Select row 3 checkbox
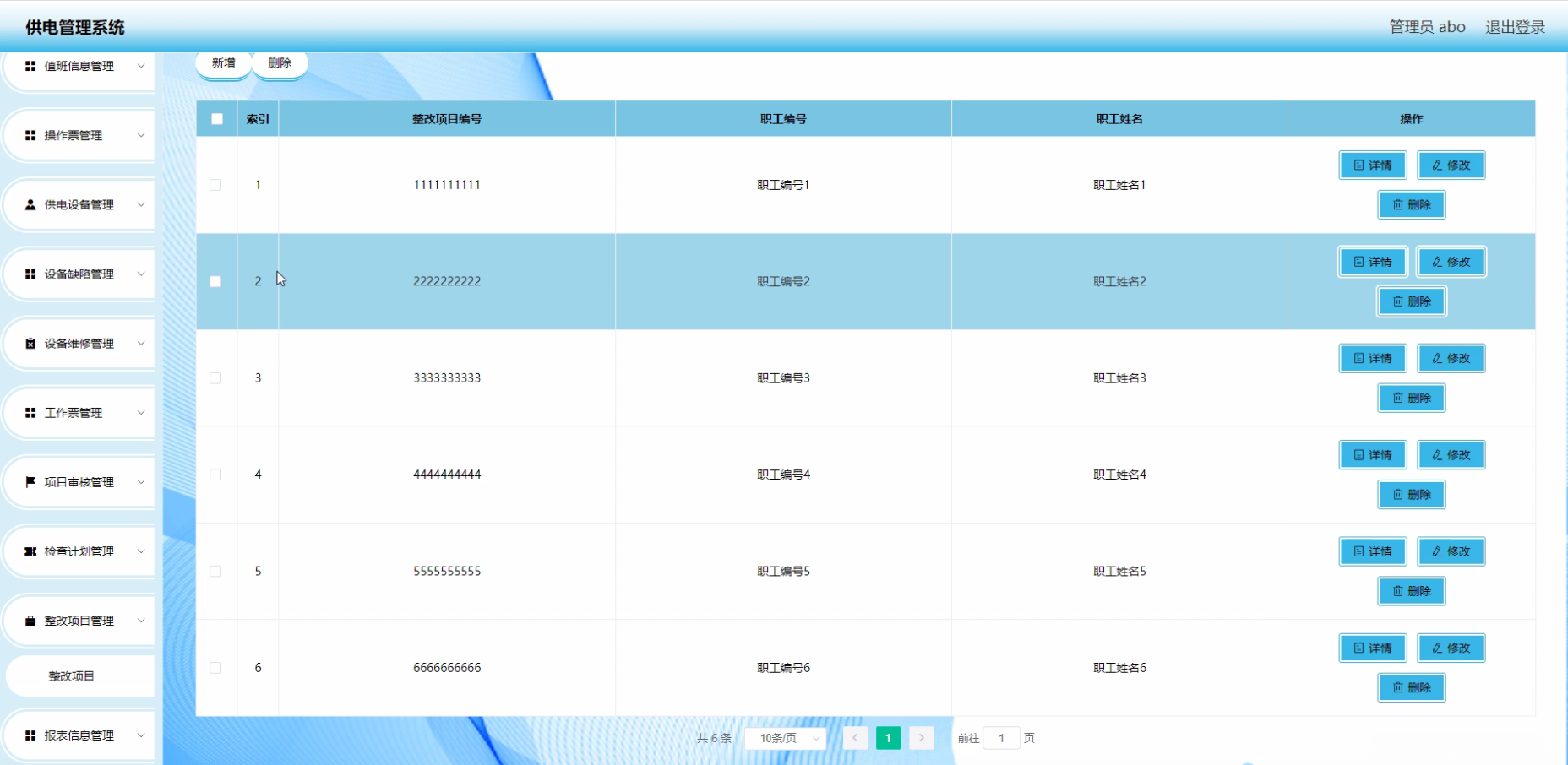 click(215, 378)
